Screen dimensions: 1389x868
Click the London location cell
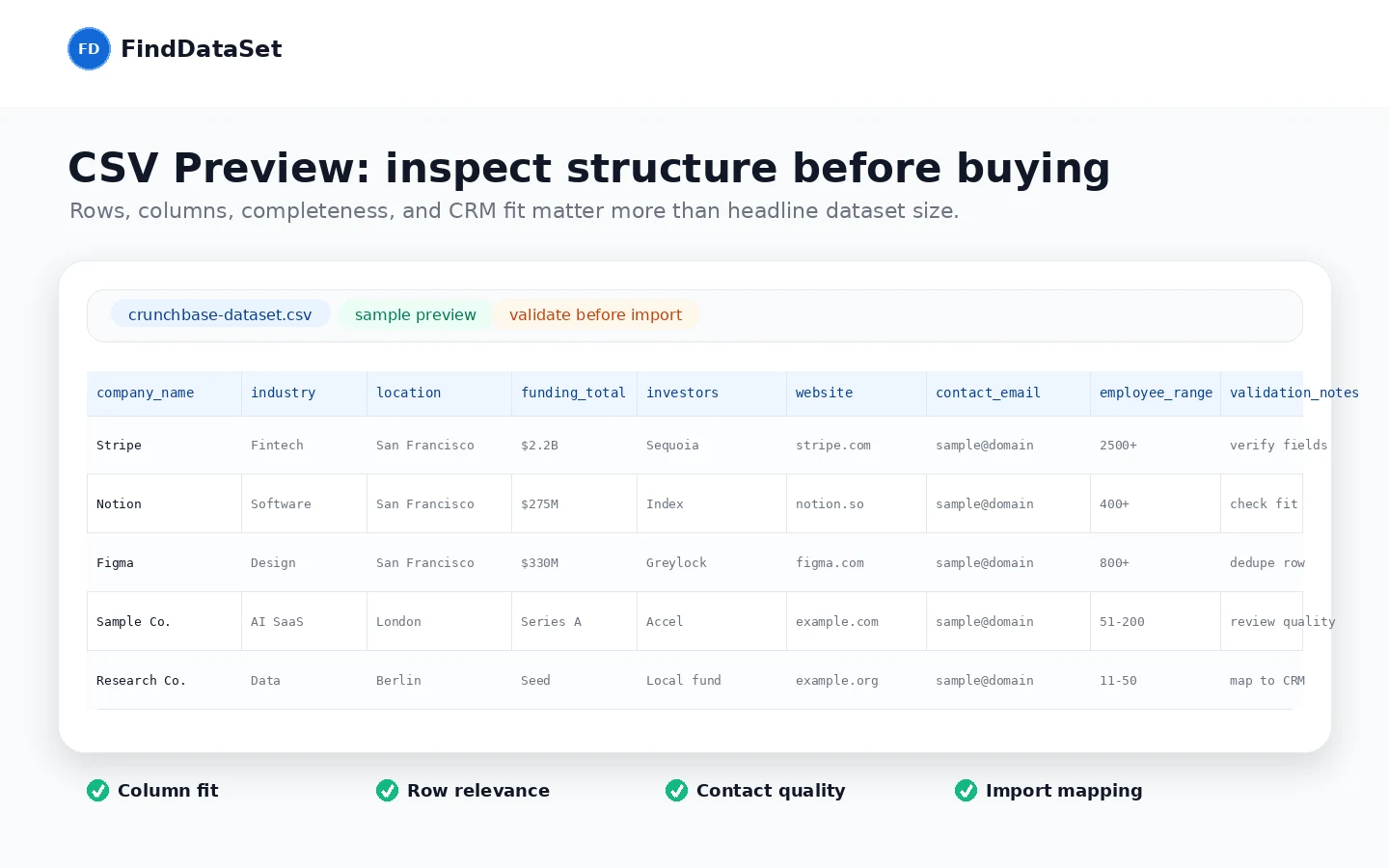439,621
